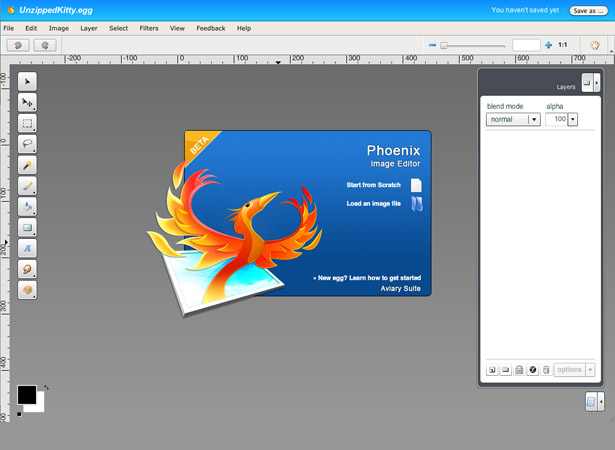Select the transform move tool
The height and width of the screenshot is (450, 615).
click(27, 102)
